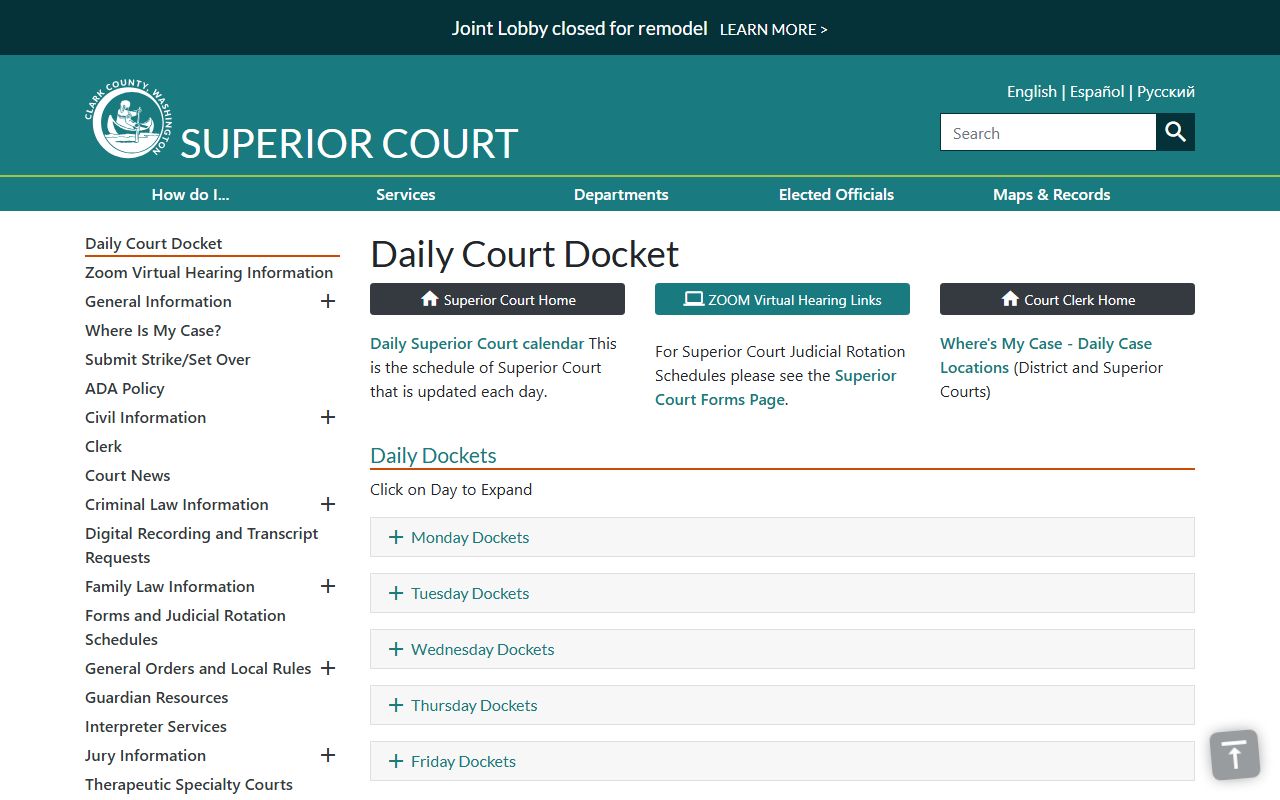
Task: Click the Superior Court Home button
Action: 497,299
